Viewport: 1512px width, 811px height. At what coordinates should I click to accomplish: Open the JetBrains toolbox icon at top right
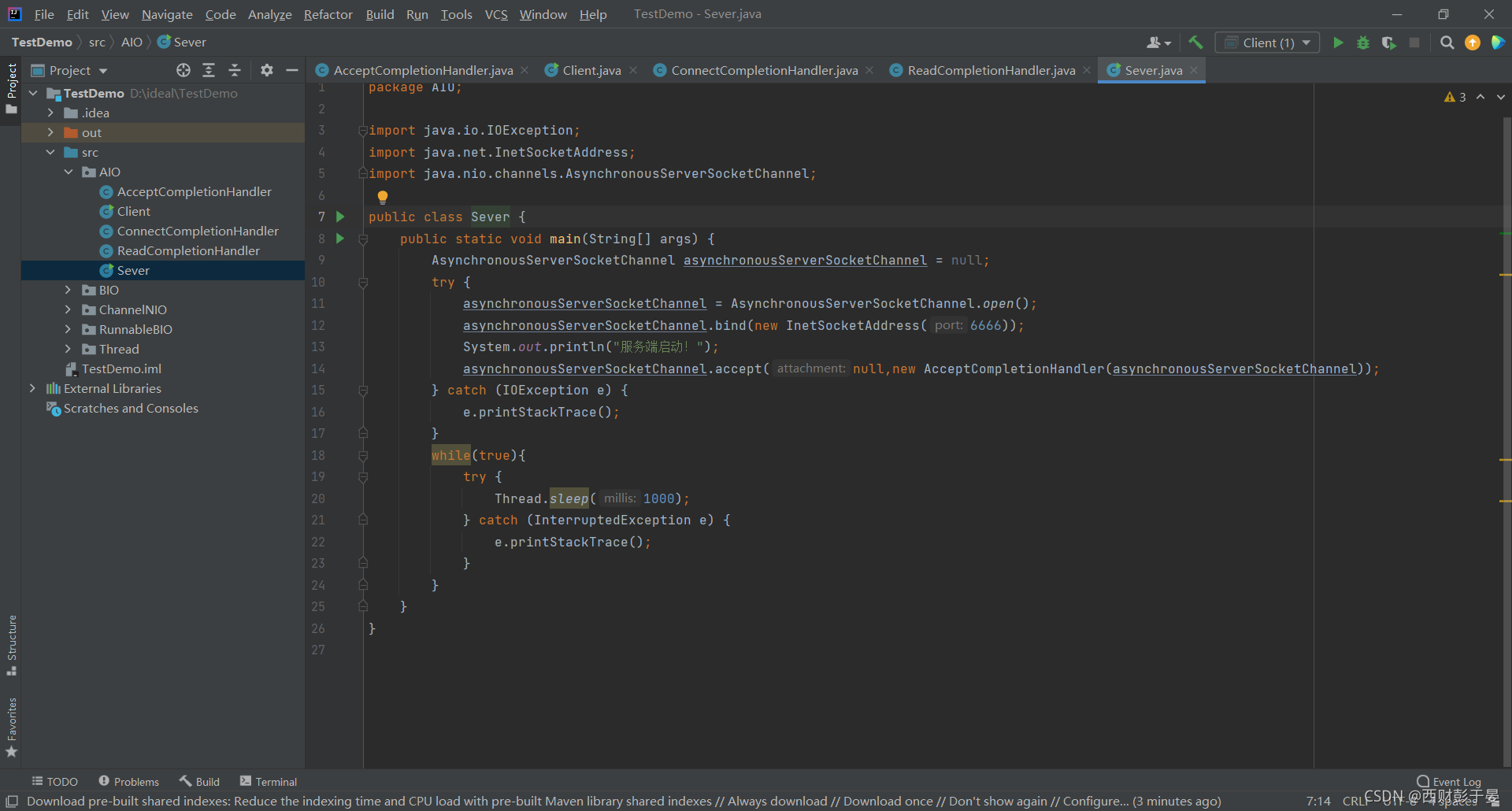[1498, 43]
